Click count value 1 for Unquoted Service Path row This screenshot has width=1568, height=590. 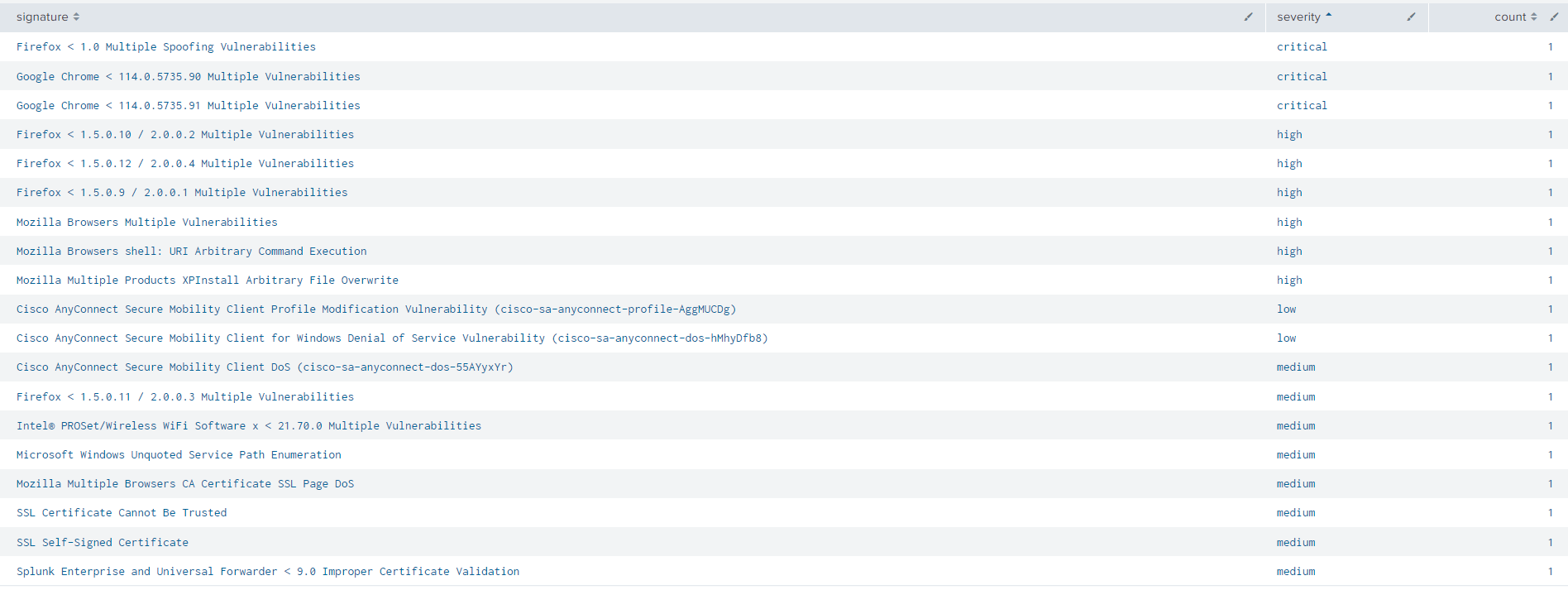pos(1551,454)
